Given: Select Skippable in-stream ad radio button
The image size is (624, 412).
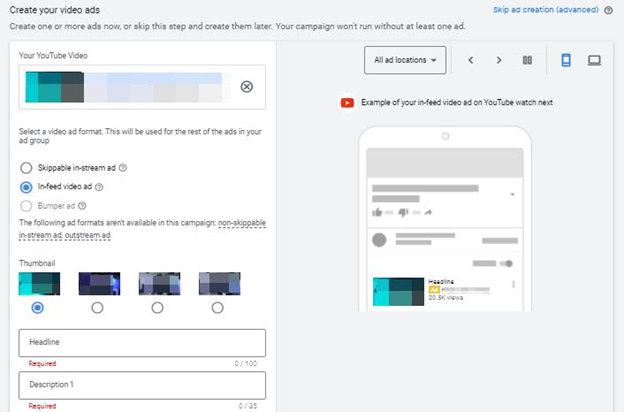Looking at the screenshot, I should click(26, 168).
